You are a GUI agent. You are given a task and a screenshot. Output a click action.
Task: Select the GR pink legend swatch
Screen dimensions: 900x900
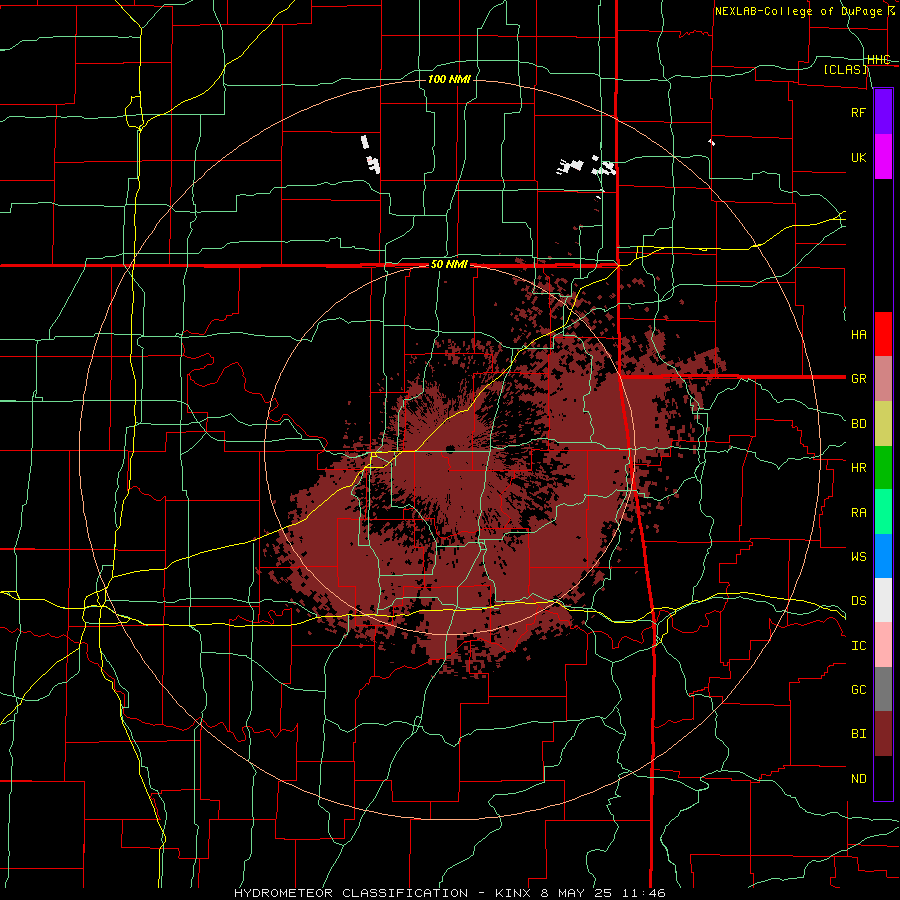click(x=883, y=379)
